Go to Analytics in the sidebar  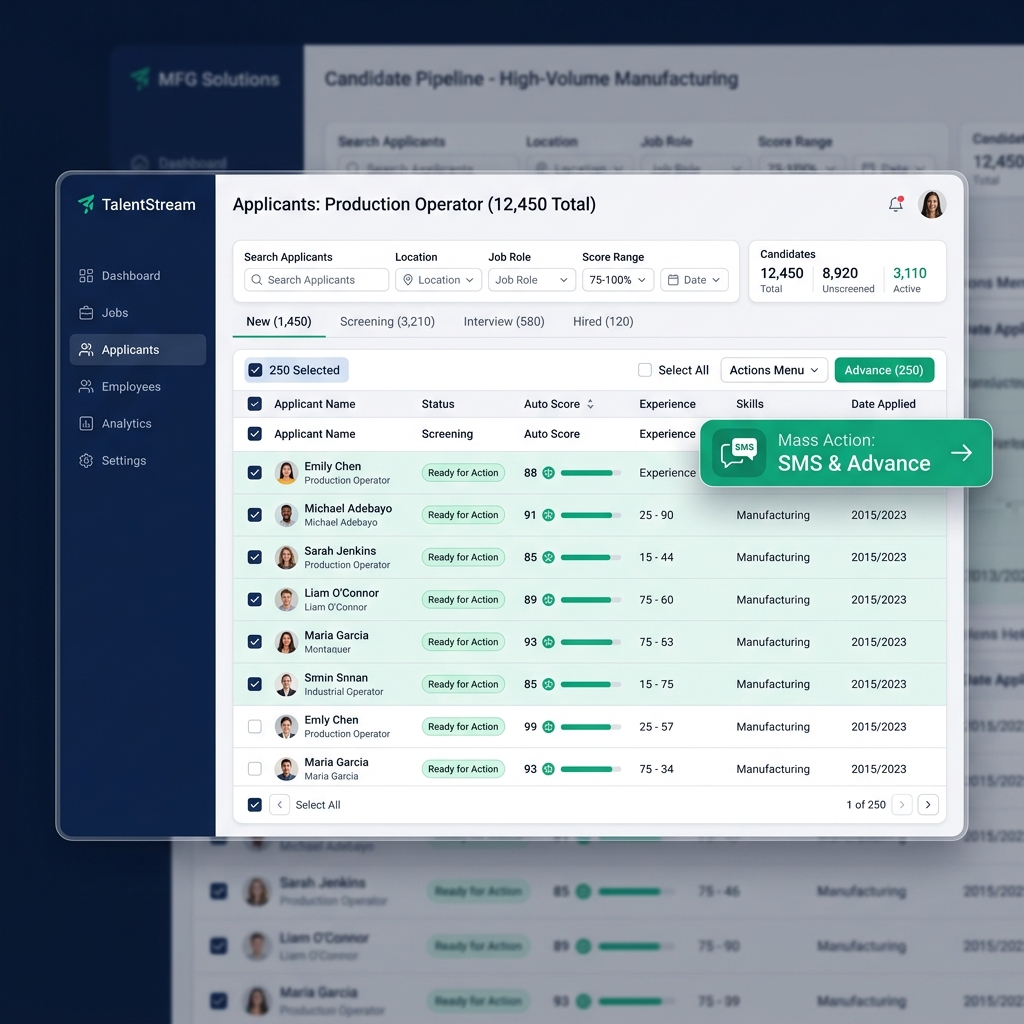click(116, 424)
